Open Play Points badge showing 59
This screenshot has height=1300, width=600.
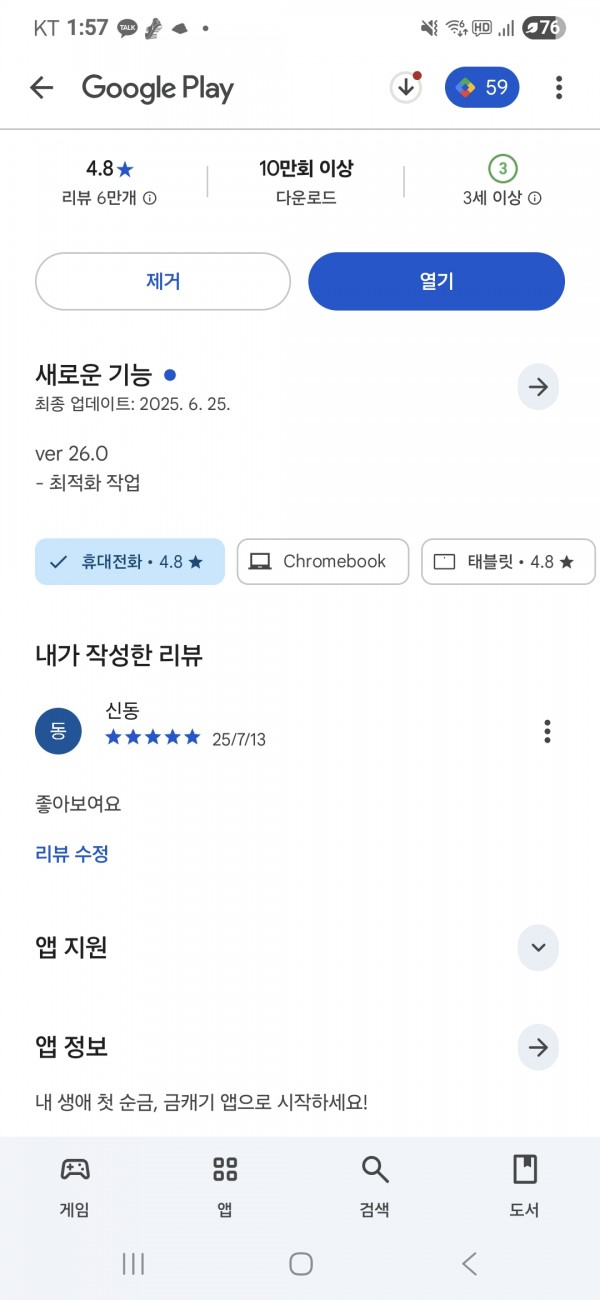[x=483, y=87]
